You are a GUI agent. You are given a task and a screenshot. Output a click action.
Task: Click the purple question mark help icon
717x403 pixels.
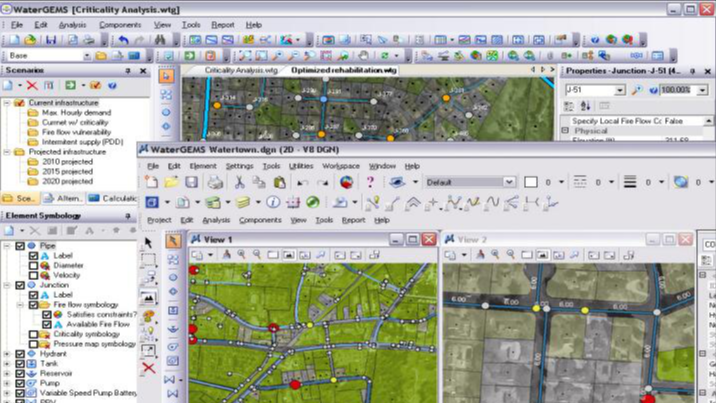(x=370, y=182)
